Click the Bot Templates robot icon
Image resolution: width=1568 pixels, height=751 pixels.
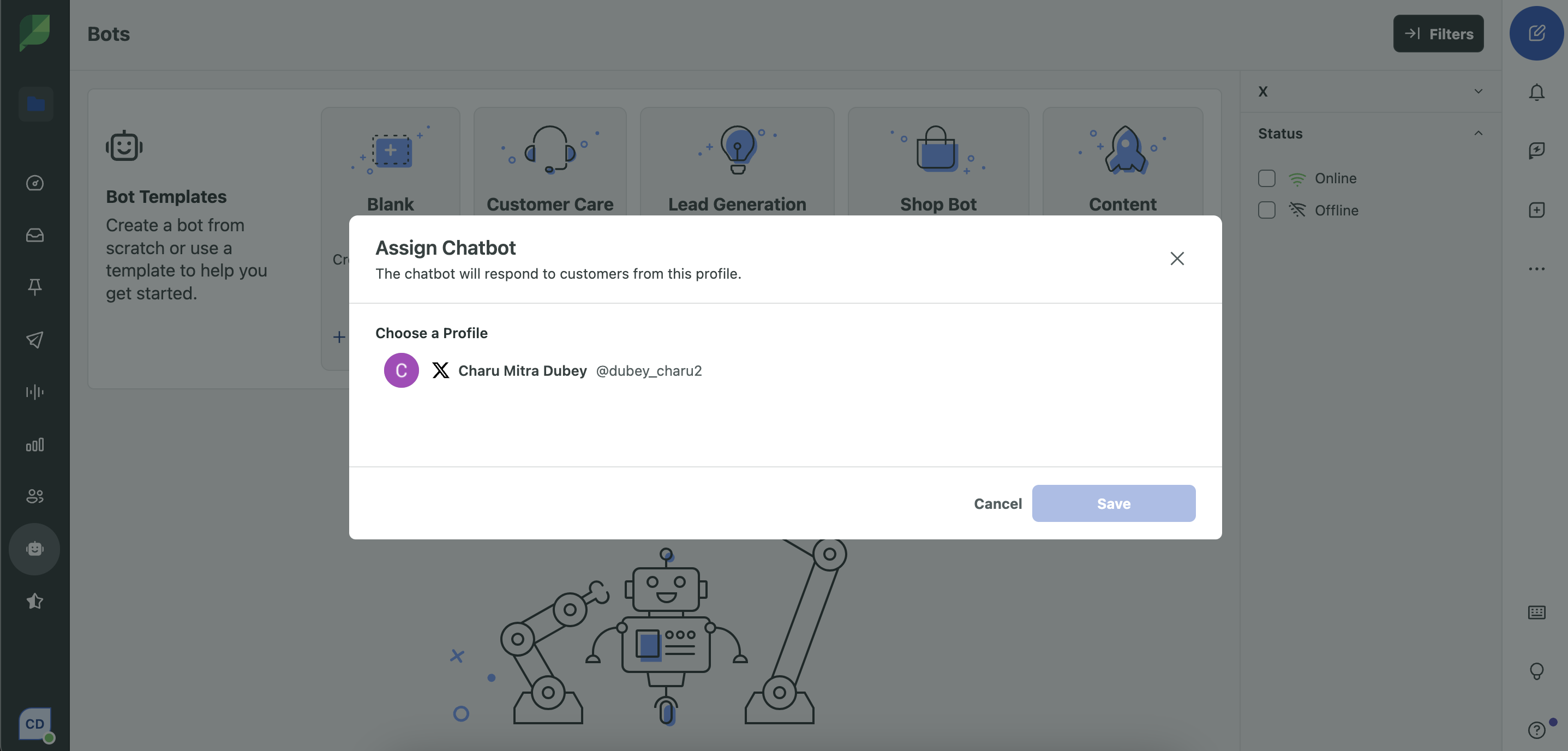[124, 146]
